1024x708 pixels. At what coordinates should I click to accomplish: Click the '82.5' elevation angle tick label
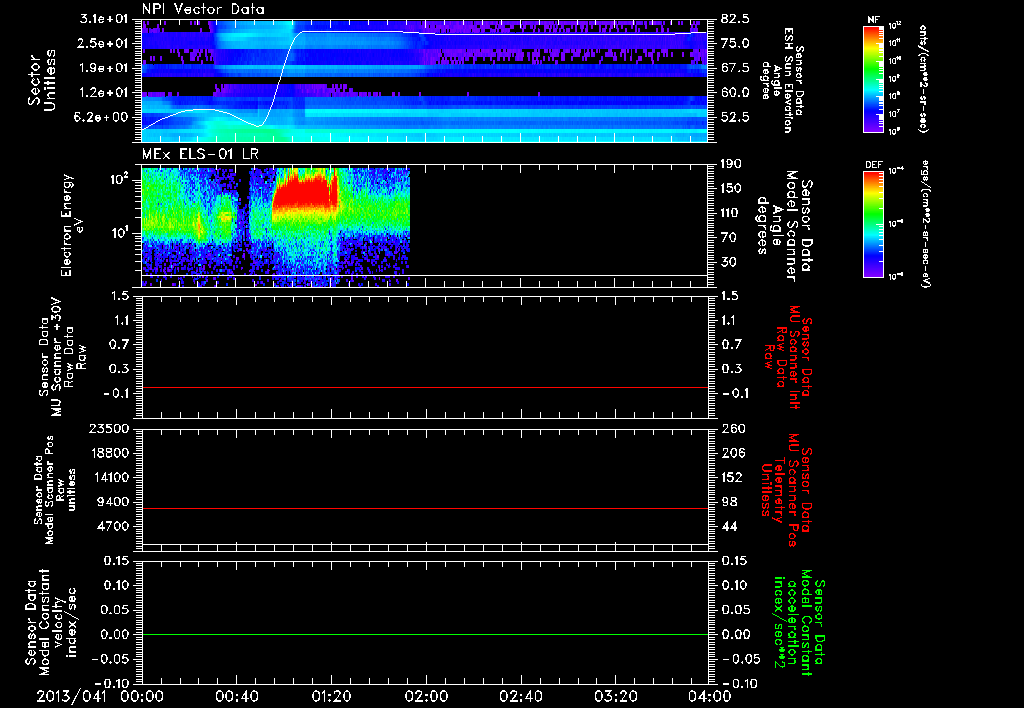point(735,18)
